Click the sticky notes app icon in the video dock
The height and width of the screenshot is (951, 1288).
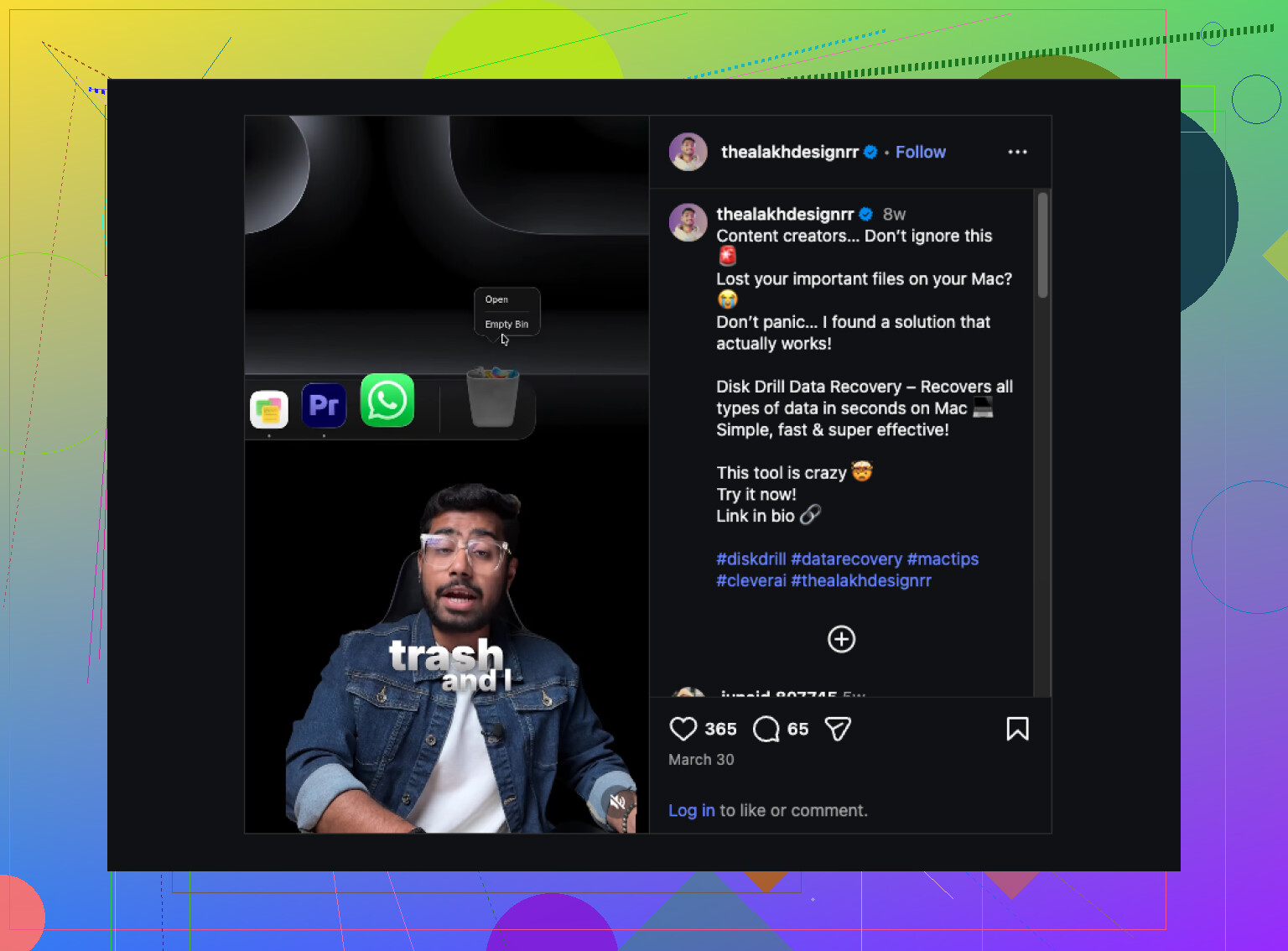pos(269,410)
